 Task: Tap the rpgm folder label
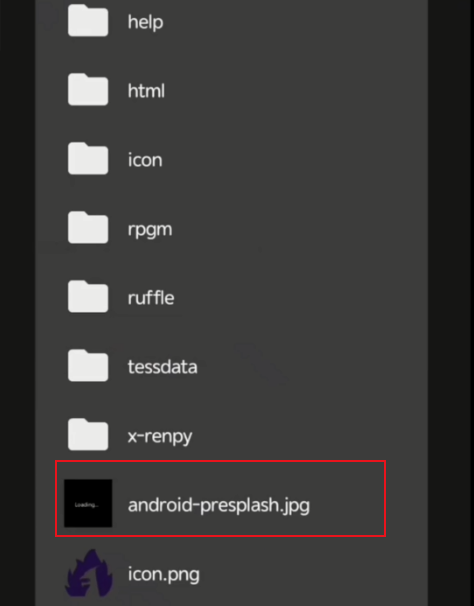[150, 230]
